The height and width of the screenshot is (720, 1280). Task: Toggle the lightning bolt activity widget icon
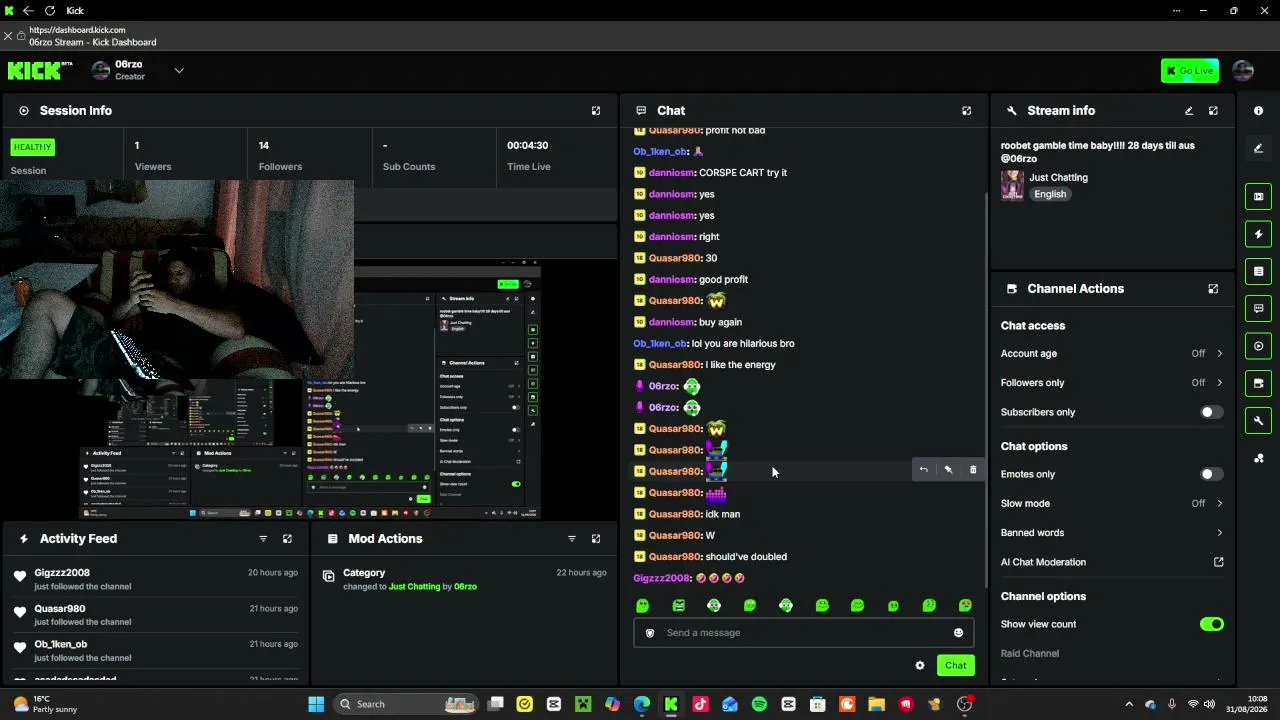point(1258,234)
